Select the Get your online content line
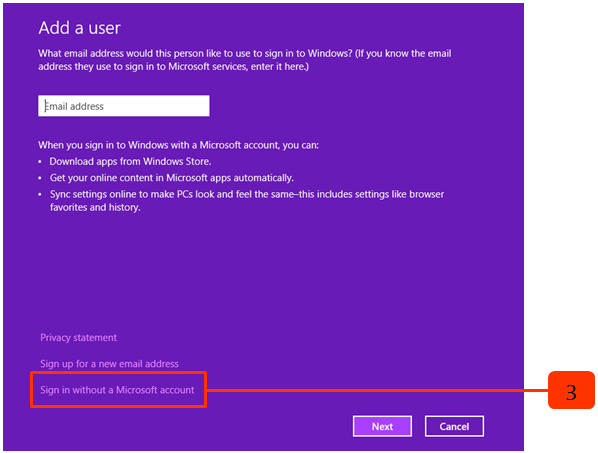The width and height of the screenshot is (598, 453). (x=172, y=178)
